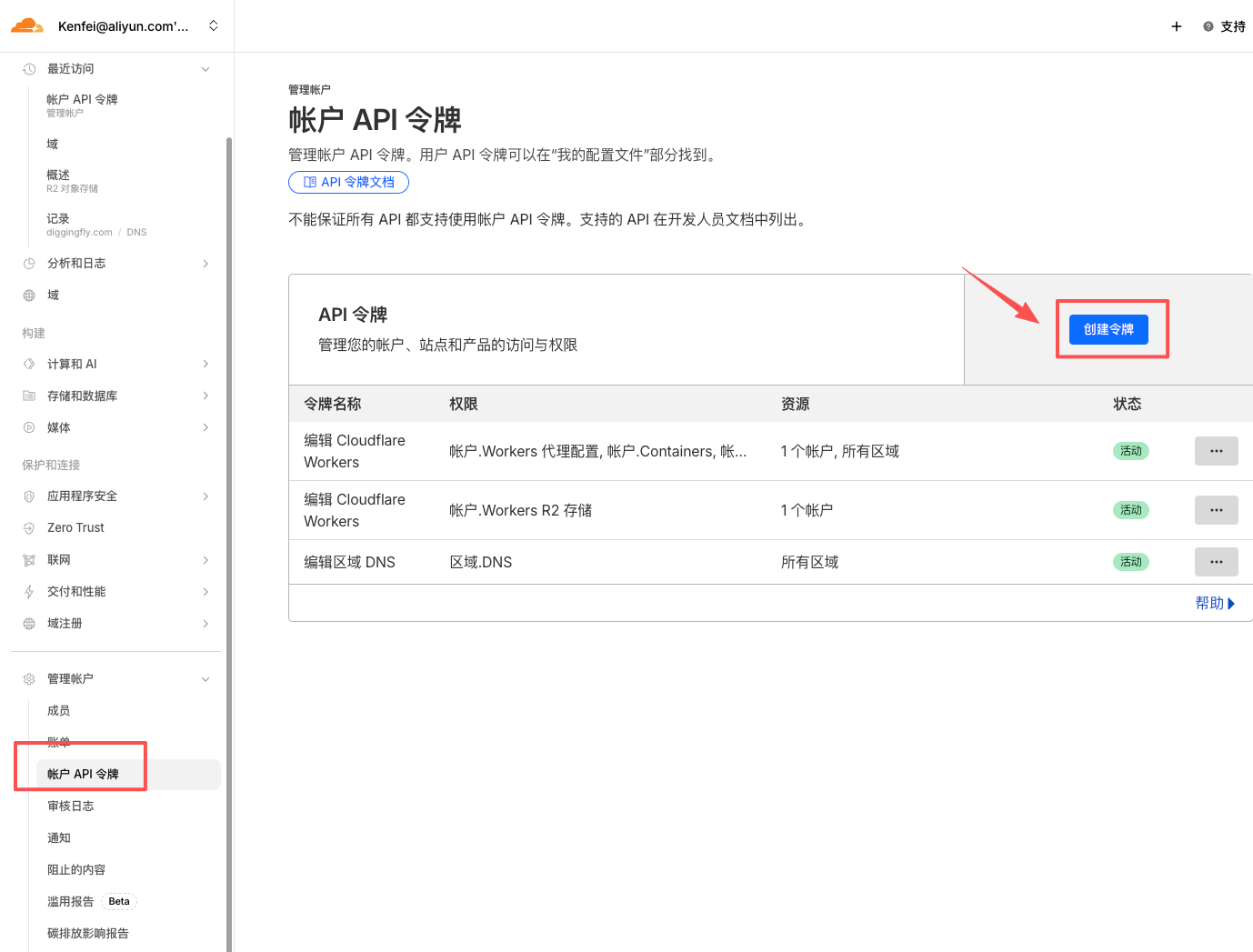Open account switcher next to Kenfei@aliyun.com
The width and height of the screenshot is (1253, 952).
click(214, 25)
